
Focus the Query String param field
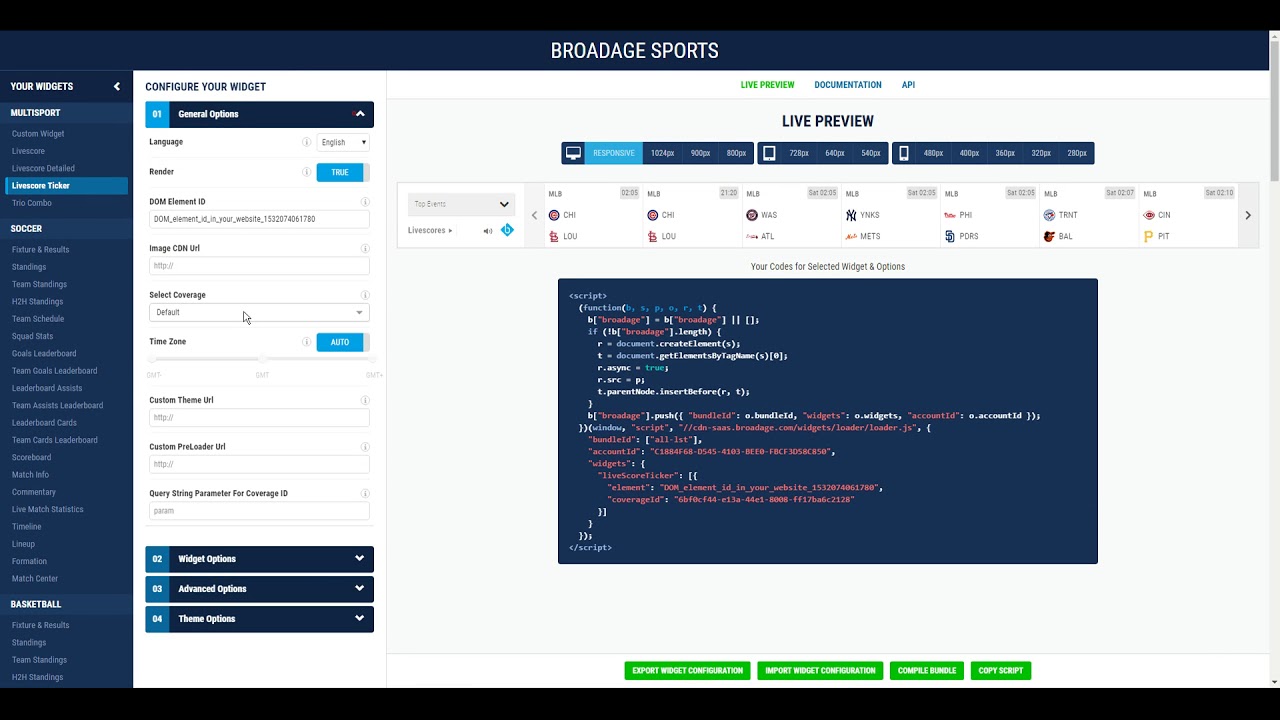point(259,511)
